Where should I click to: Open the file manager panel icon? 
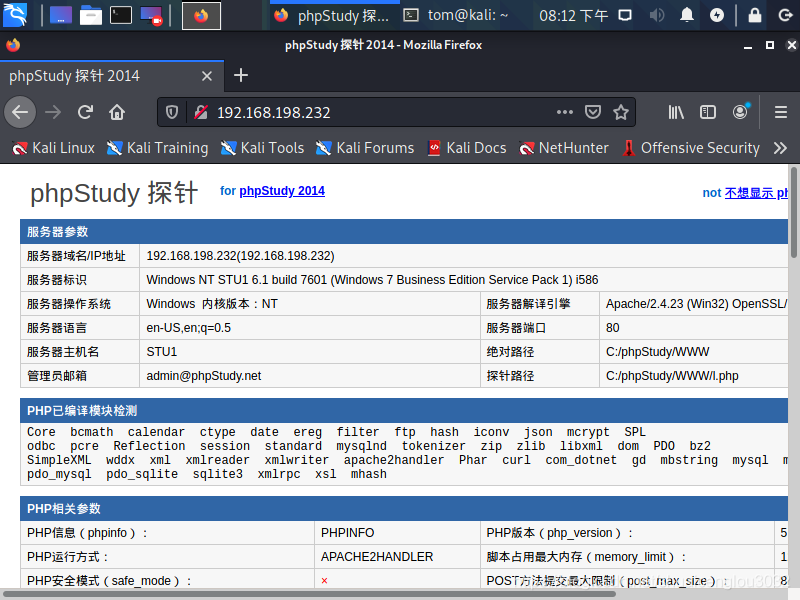click(90, 15)
